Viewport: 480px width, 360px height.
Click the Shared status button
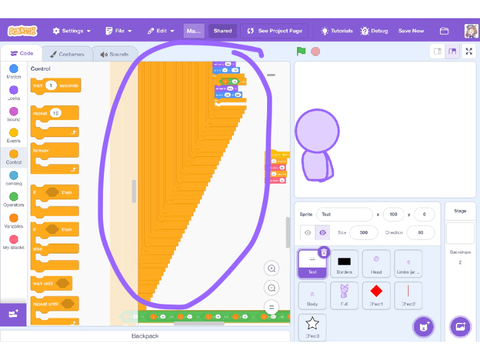point(223,31)
